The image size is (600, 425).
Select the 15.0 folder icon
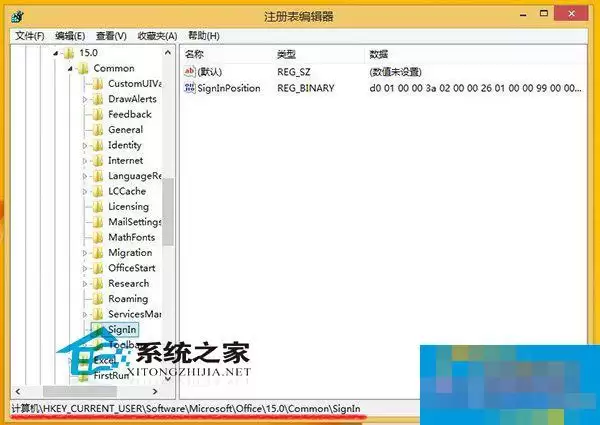pyautogui.click(x=69, y=53)
